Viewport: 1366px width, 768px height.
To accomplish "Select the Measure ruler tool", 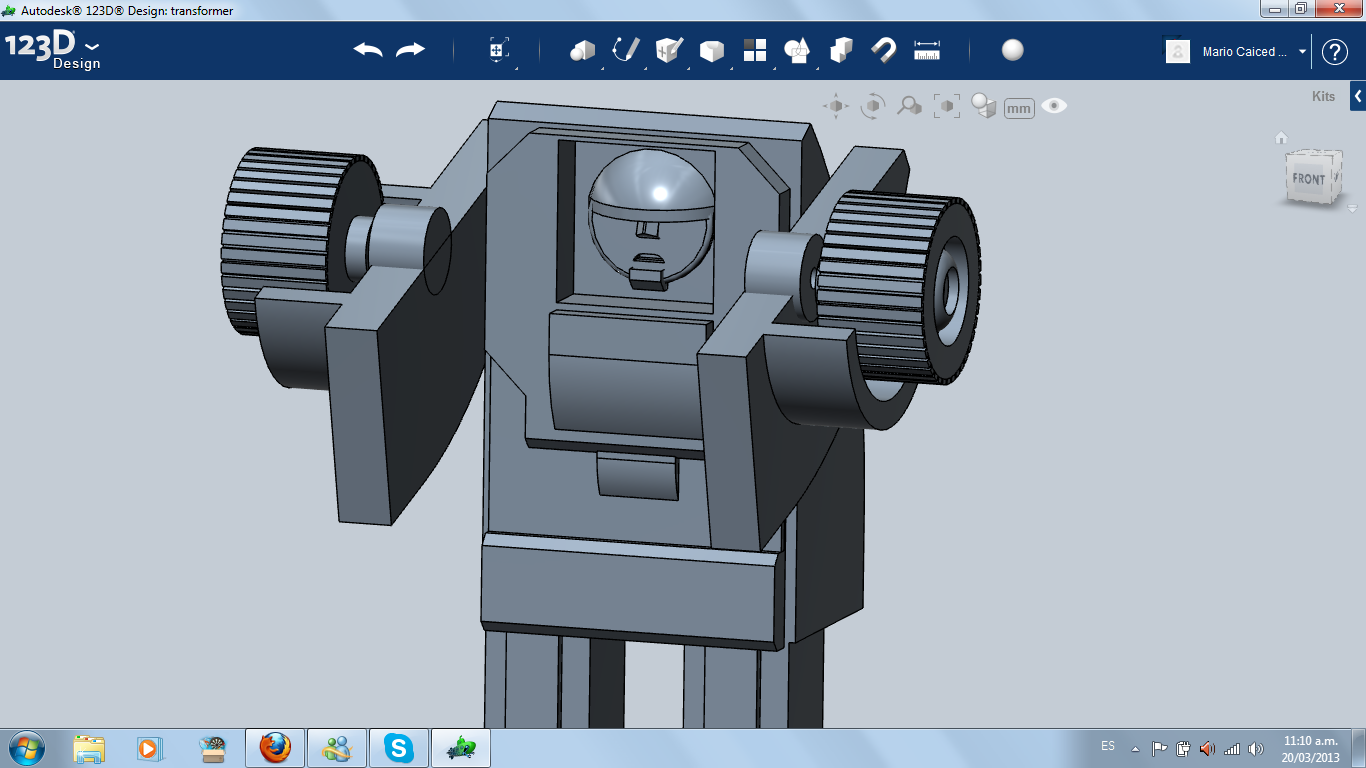I will point(927,50).
